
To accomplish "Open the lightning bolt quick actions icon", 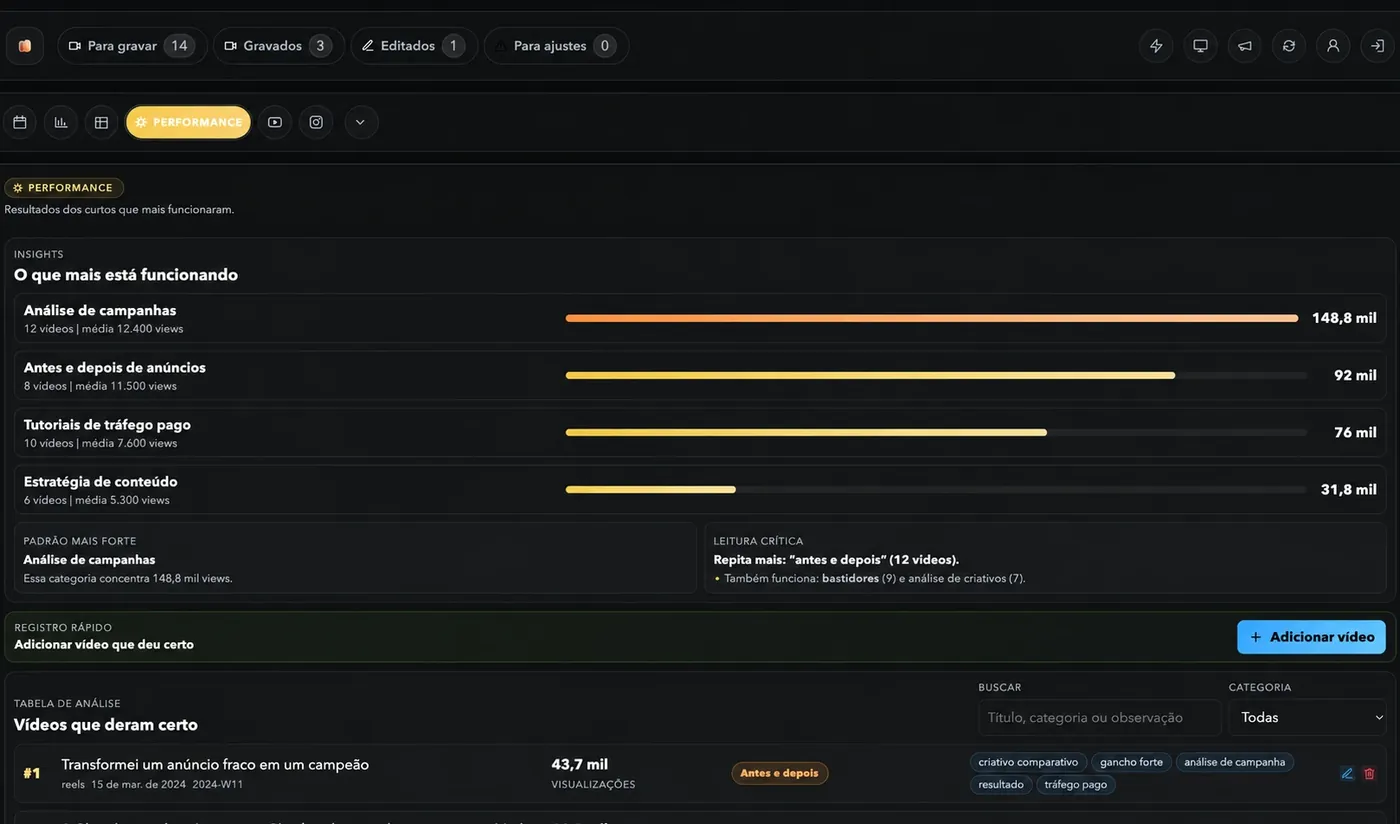I will pyautogui.click(x=1156, y=46).
